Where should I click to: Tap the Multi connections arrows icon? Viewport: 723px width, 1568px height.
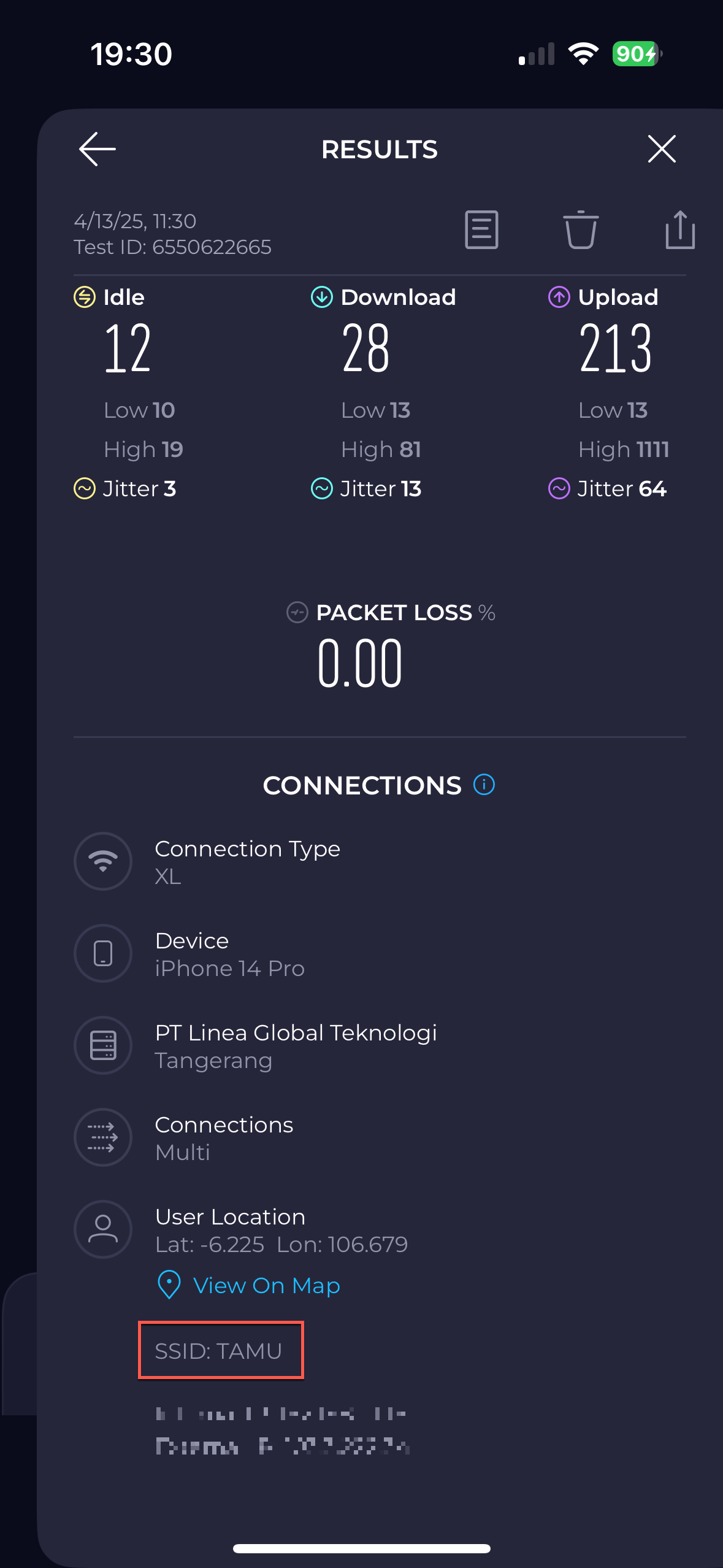point(103,1137)
